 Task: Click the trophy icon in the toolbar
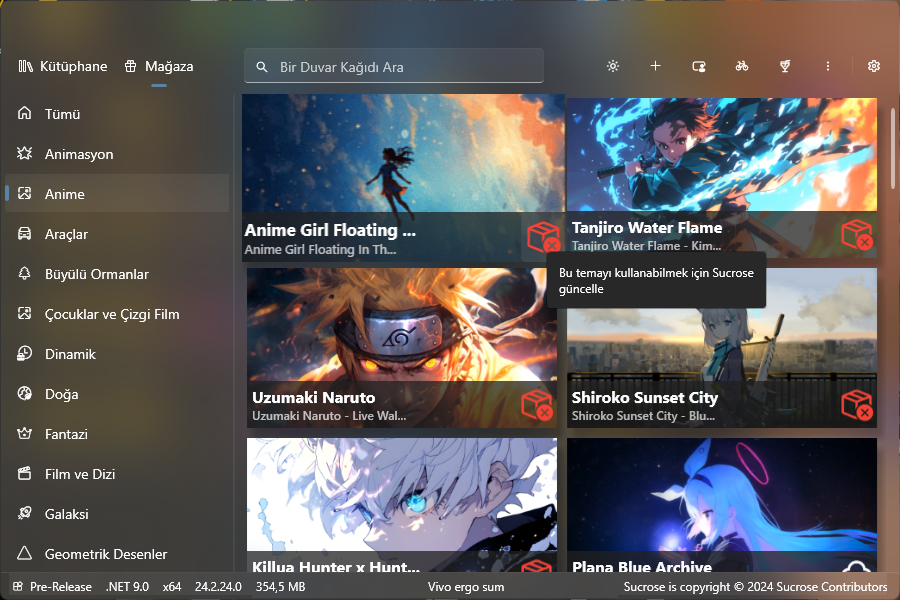click(x=785, y=67)
